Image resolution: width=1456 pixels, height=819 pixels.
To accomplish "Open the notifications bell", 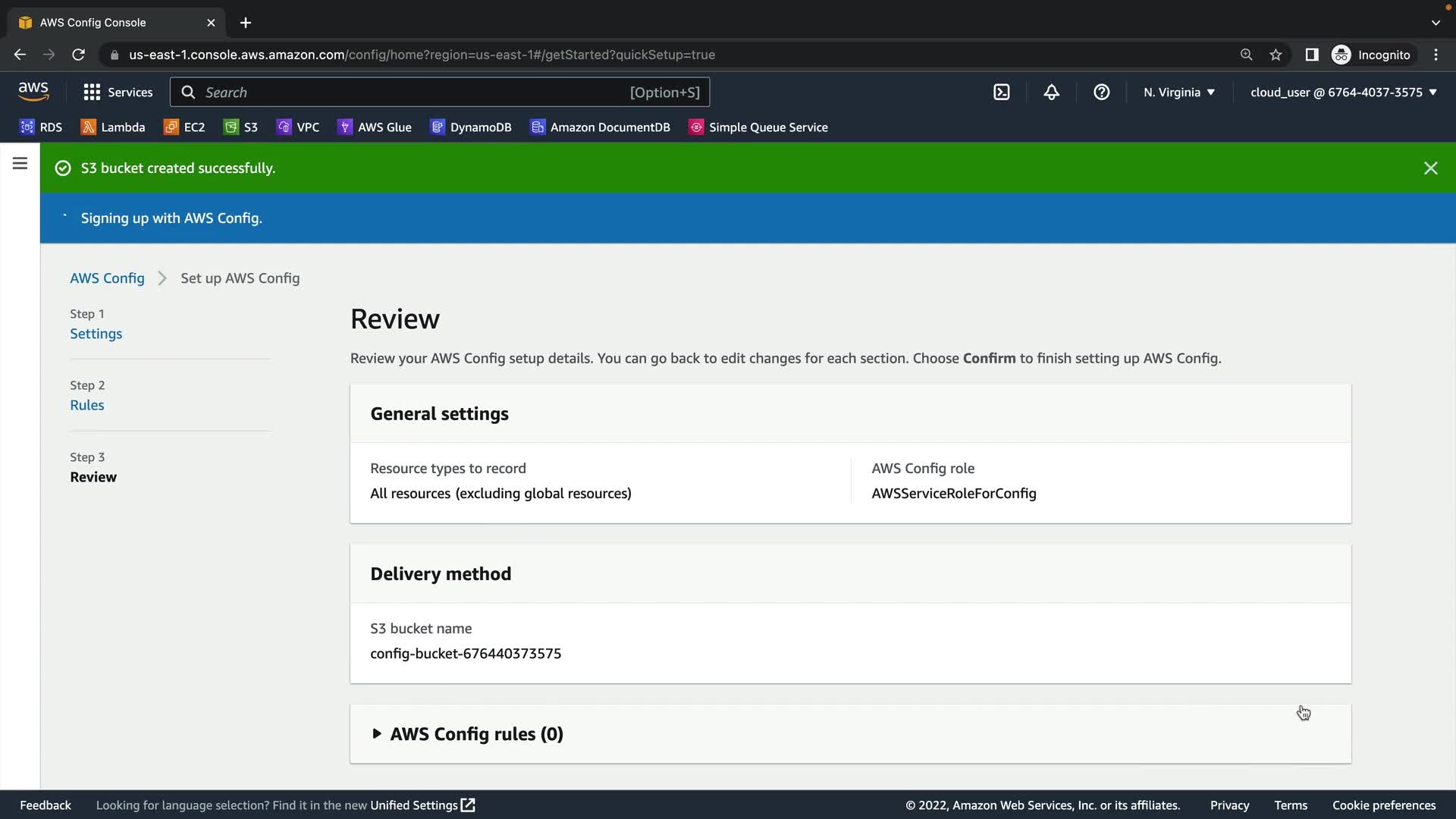I will pyautogui.click(x=1051, y=93).
